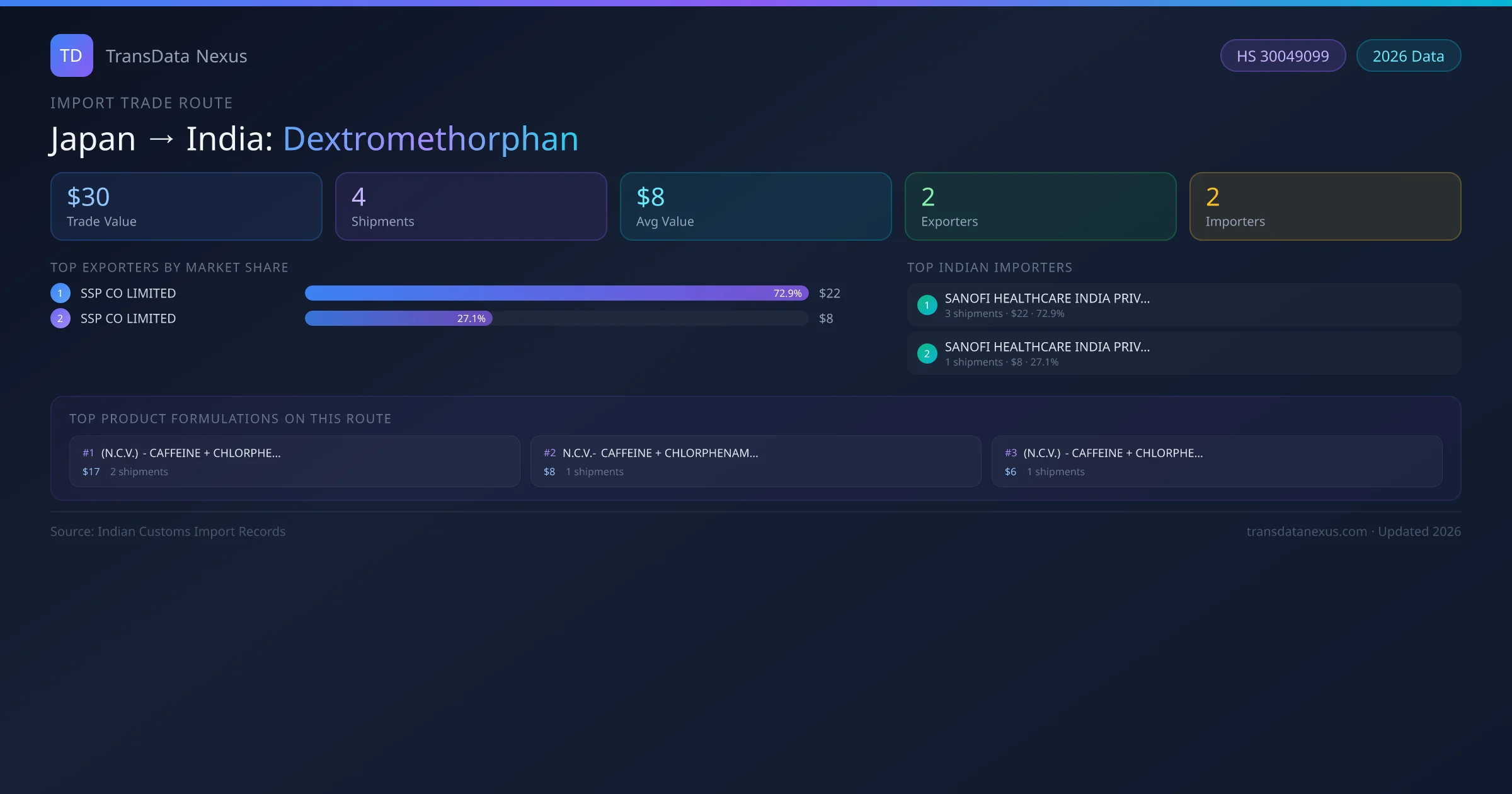The image size is (1512, 794).
Task: Open Sanofi importer entry with 1 shipments
Action: point(1183,354)
